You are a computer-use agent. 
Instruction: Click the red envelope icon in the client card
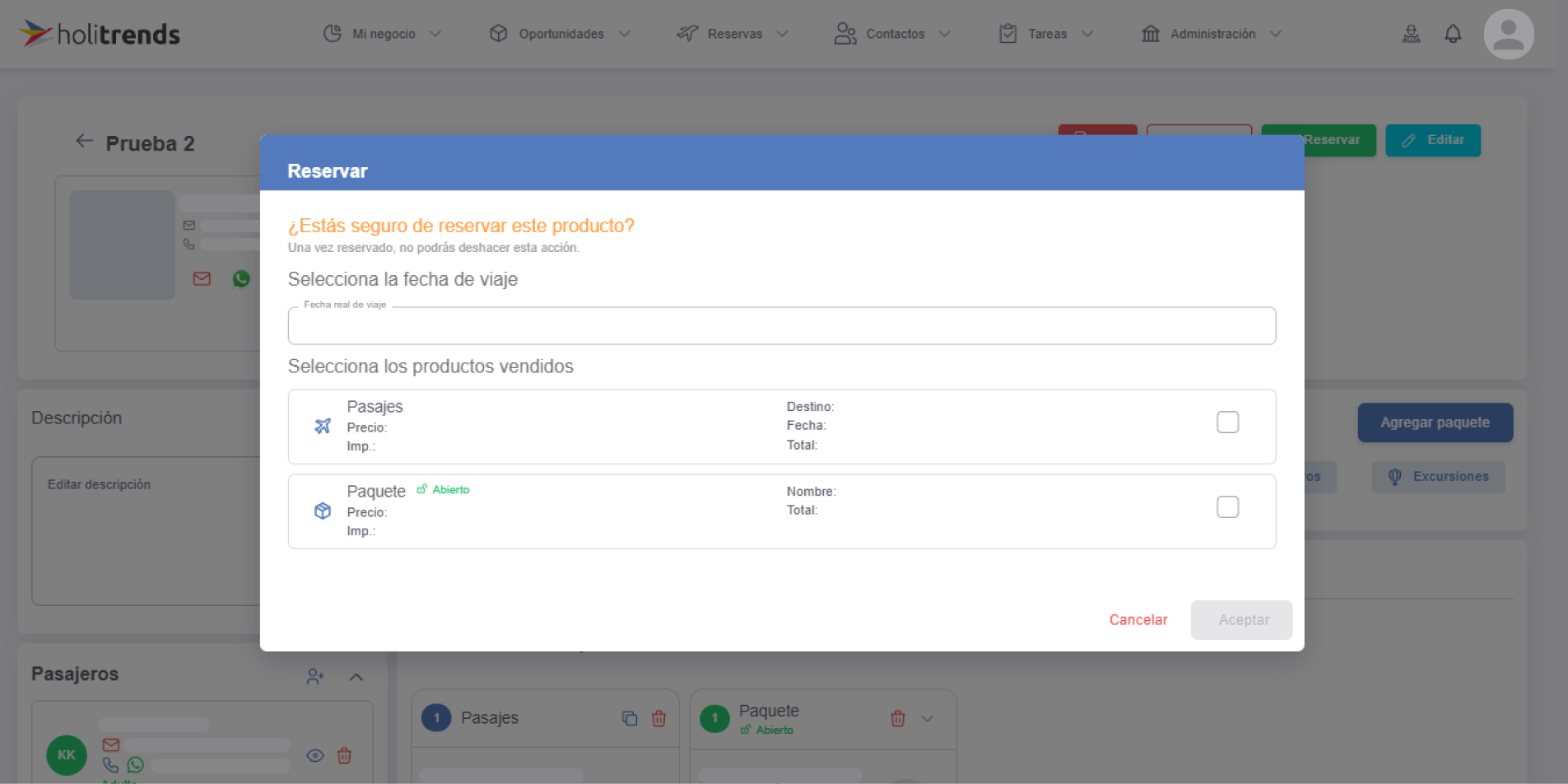click(x=202, y=279)
